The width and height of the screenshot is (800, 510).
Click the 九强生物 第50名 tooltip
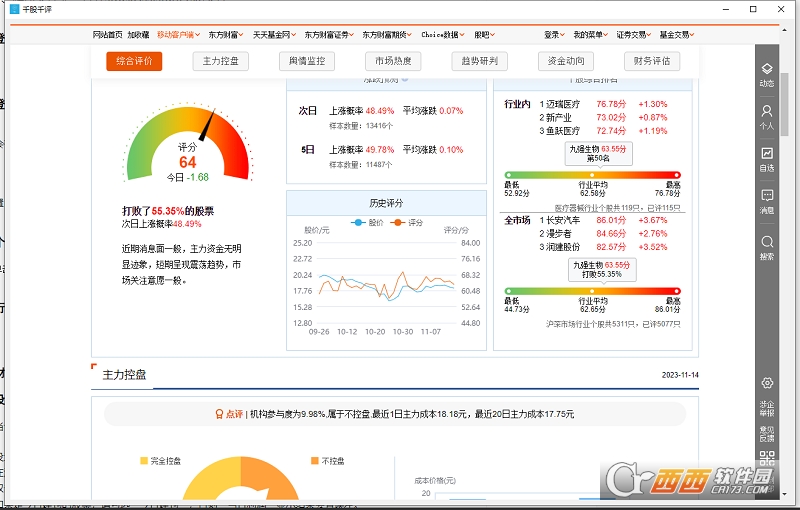coord(598,154)
